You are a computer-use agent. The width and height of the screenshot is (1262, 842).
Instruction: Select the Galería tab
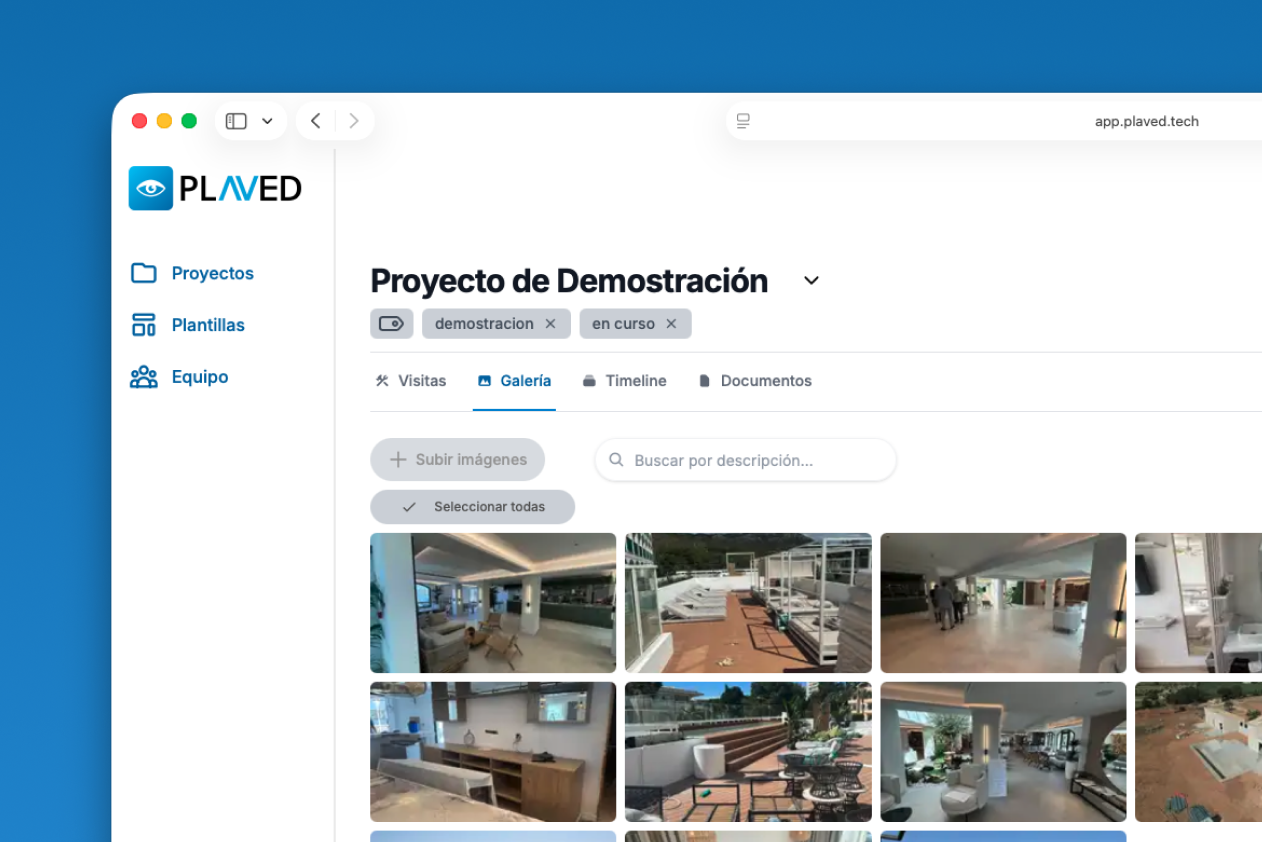514,381
